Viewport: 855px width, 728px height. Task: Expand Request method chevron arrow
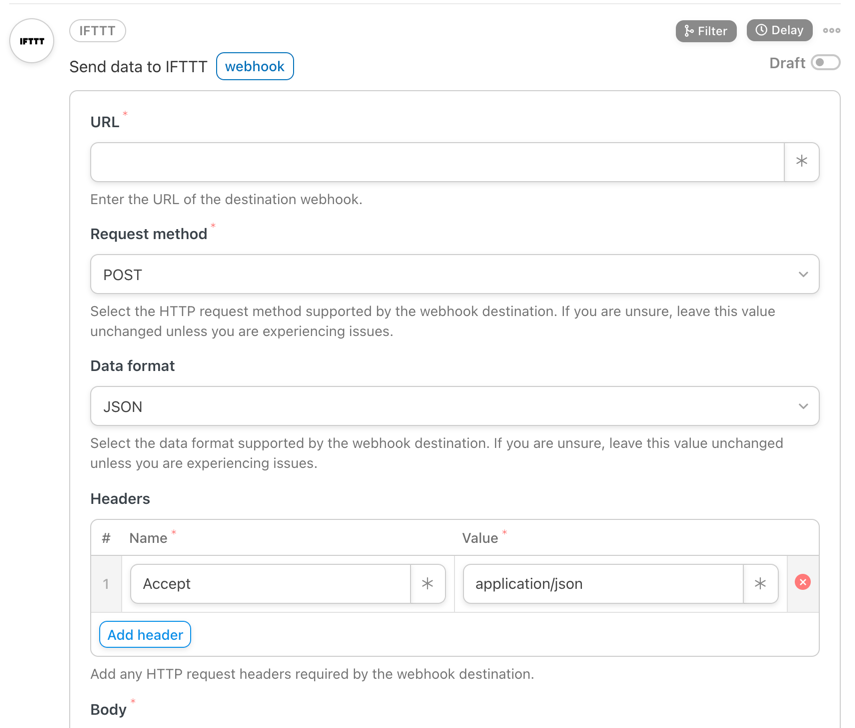coord(803,274)
